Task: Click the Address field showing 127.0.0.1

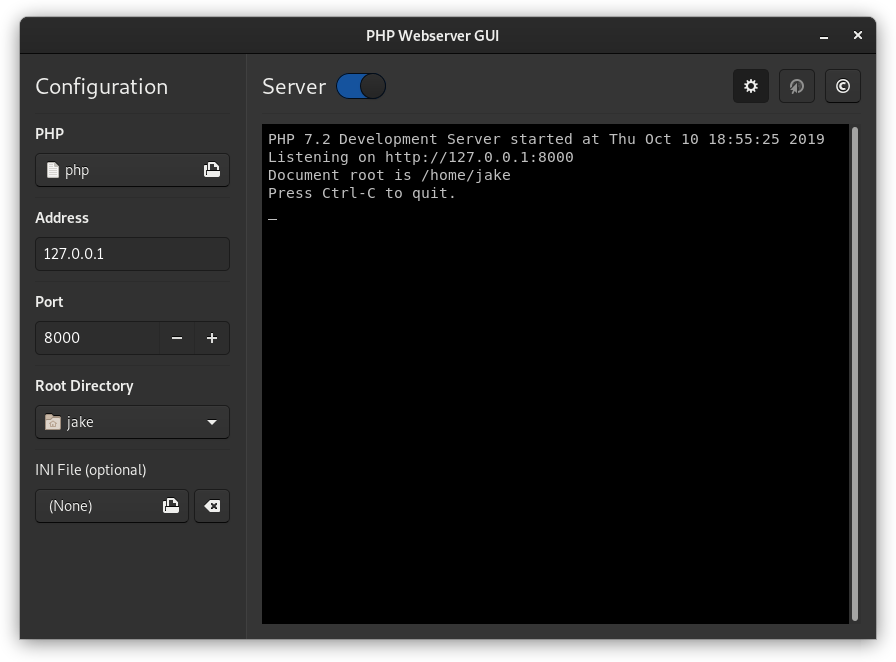Action: pos(132,254)
